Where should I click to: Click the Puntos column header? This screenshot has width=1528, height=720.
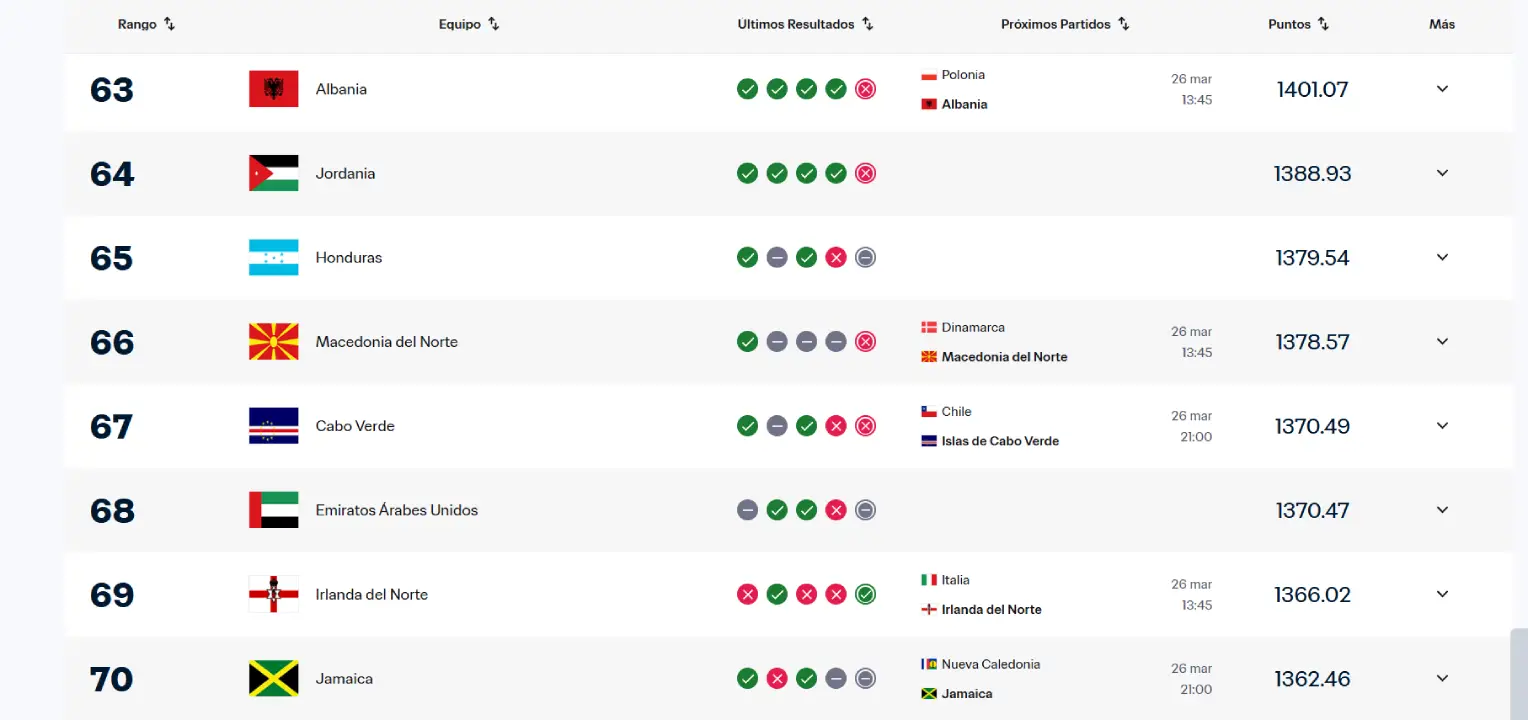[1289, 24]
